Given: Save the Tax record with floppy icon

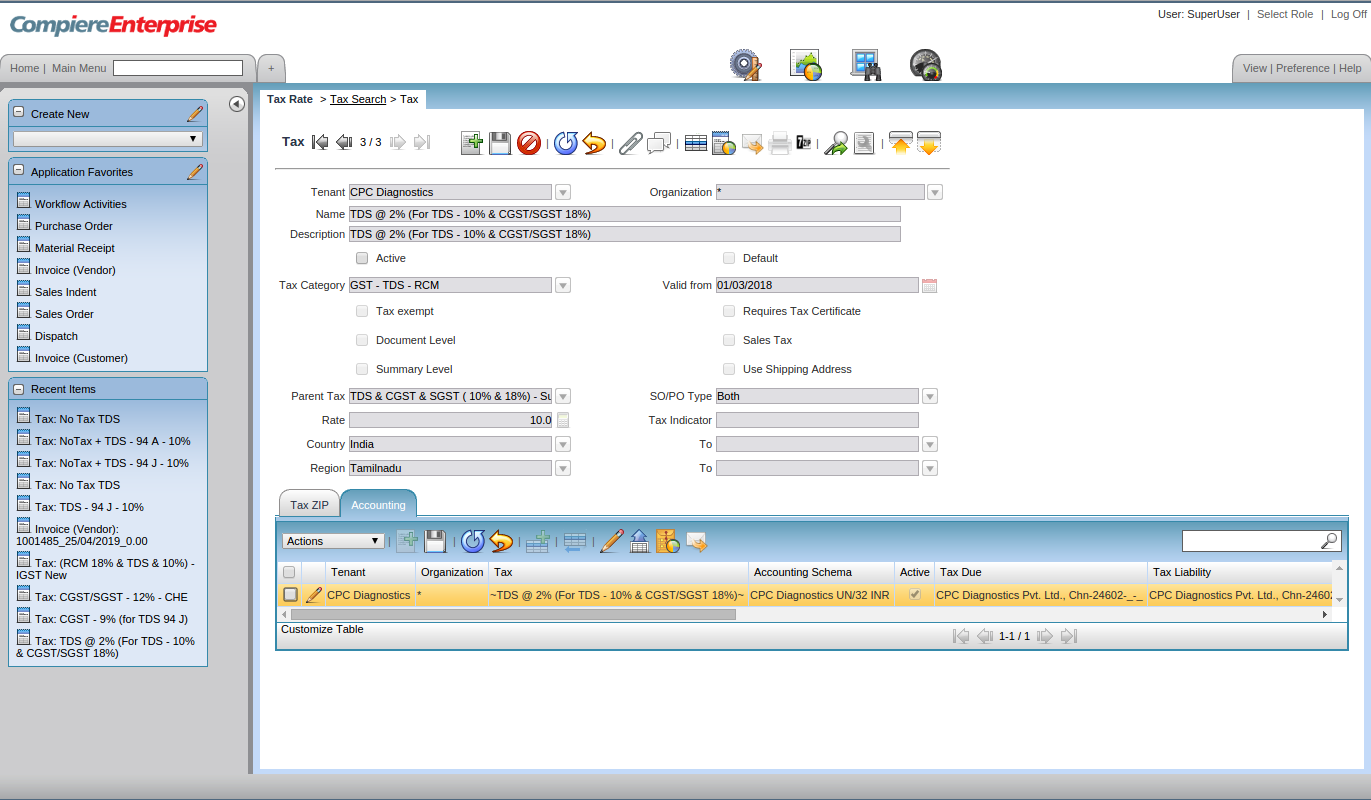Looking at the screenshot, I should click(x=500, y=143).
